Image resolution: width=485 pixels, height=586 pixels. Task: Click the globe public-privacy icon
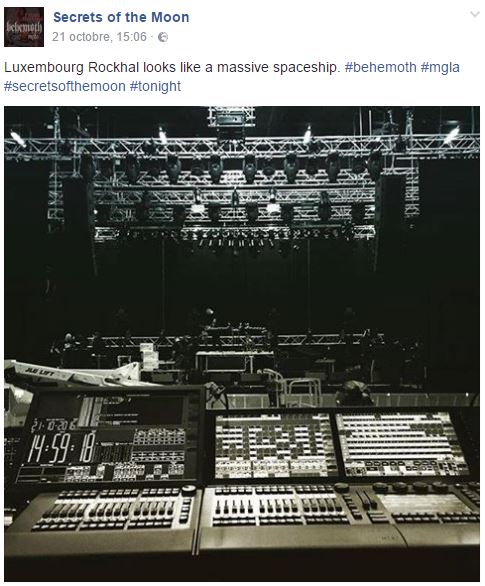(163, 37)
